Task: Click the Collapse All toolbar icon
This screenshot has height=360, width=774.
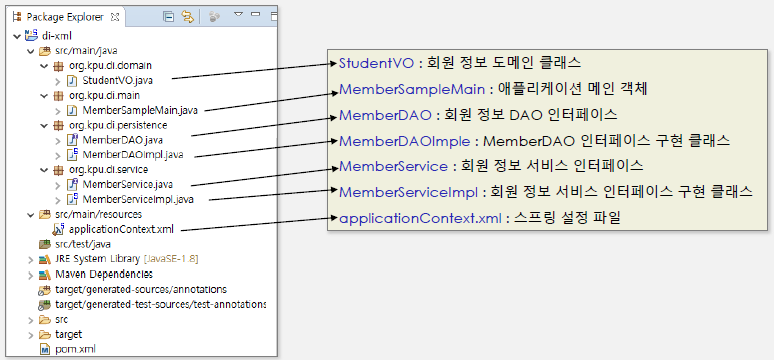Action: coord(169,17)
